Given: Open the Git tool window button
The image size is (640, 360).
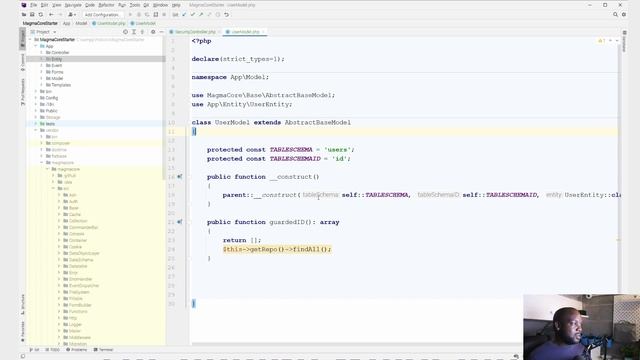Looking at the screenshot, I should tap(35, 350).
